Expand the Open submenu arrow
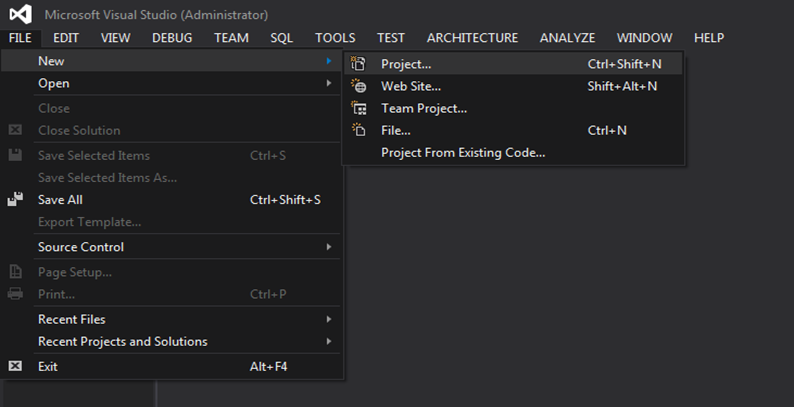Screen dimensions: 794x407 click(329, 83)
